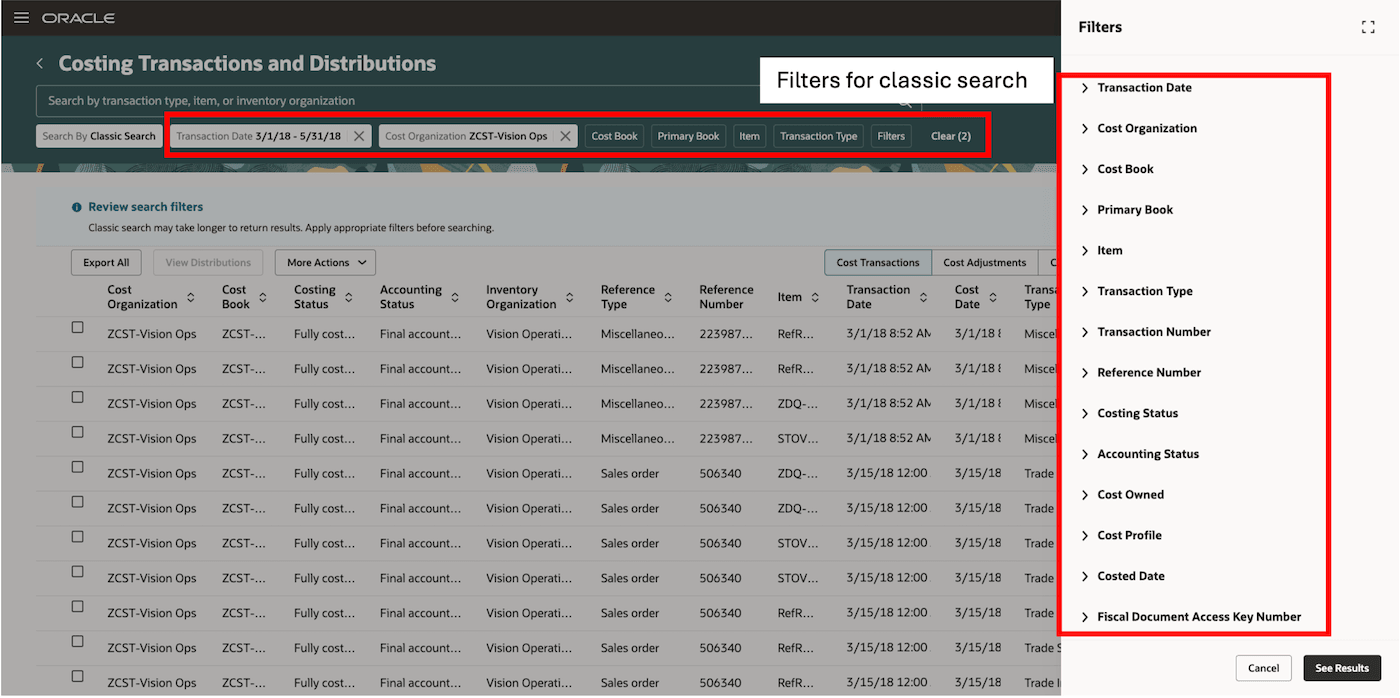
Task: Click the Filters chip
Action: pos(891,136)
